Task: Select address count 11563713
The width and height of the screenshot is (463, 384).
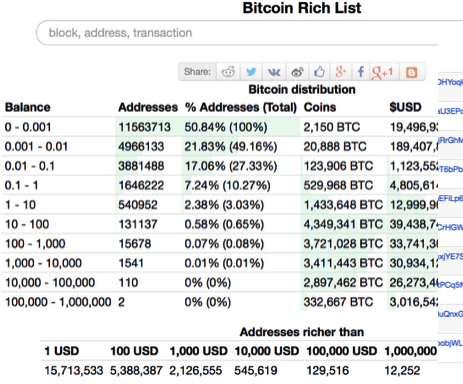Action: click(145, 127)
